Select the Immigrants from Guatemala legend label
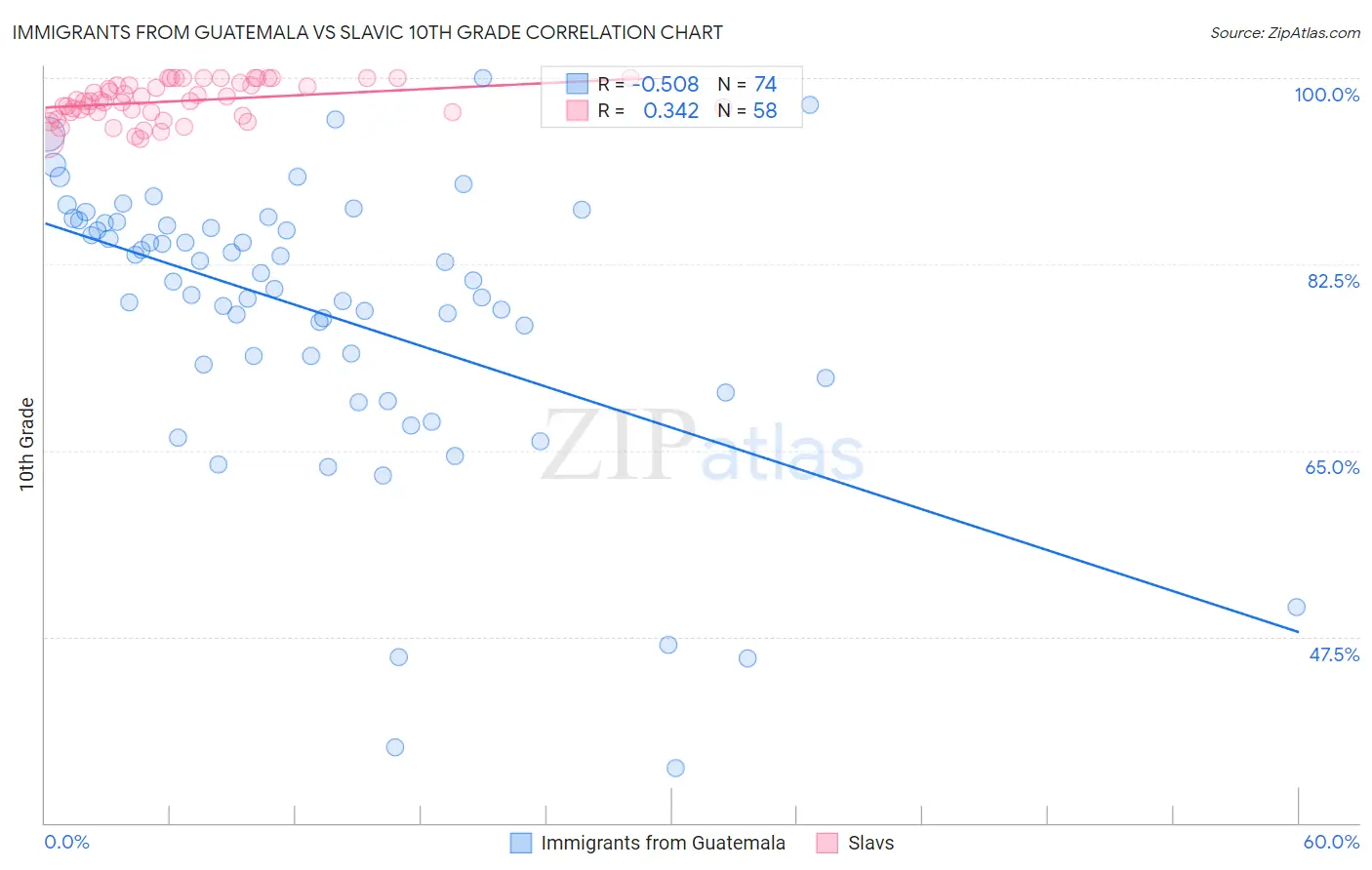This screenshot has width=1372, height=870. [664, 843]
